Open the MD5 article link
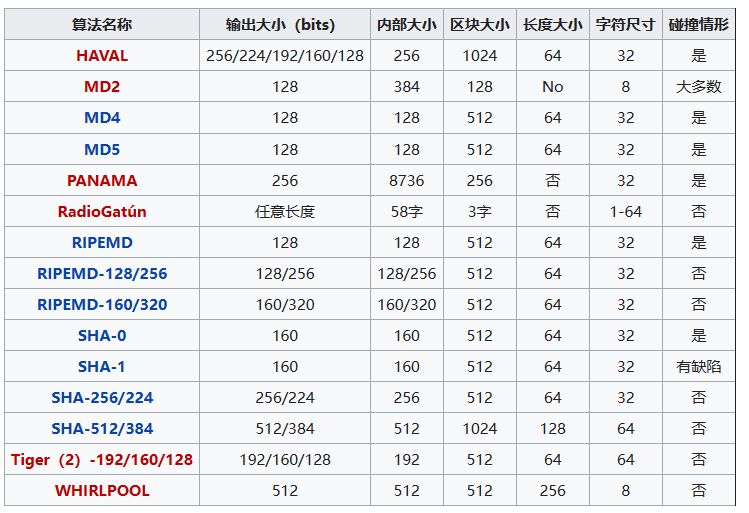 pyautogui.click(x=102, y=150)
